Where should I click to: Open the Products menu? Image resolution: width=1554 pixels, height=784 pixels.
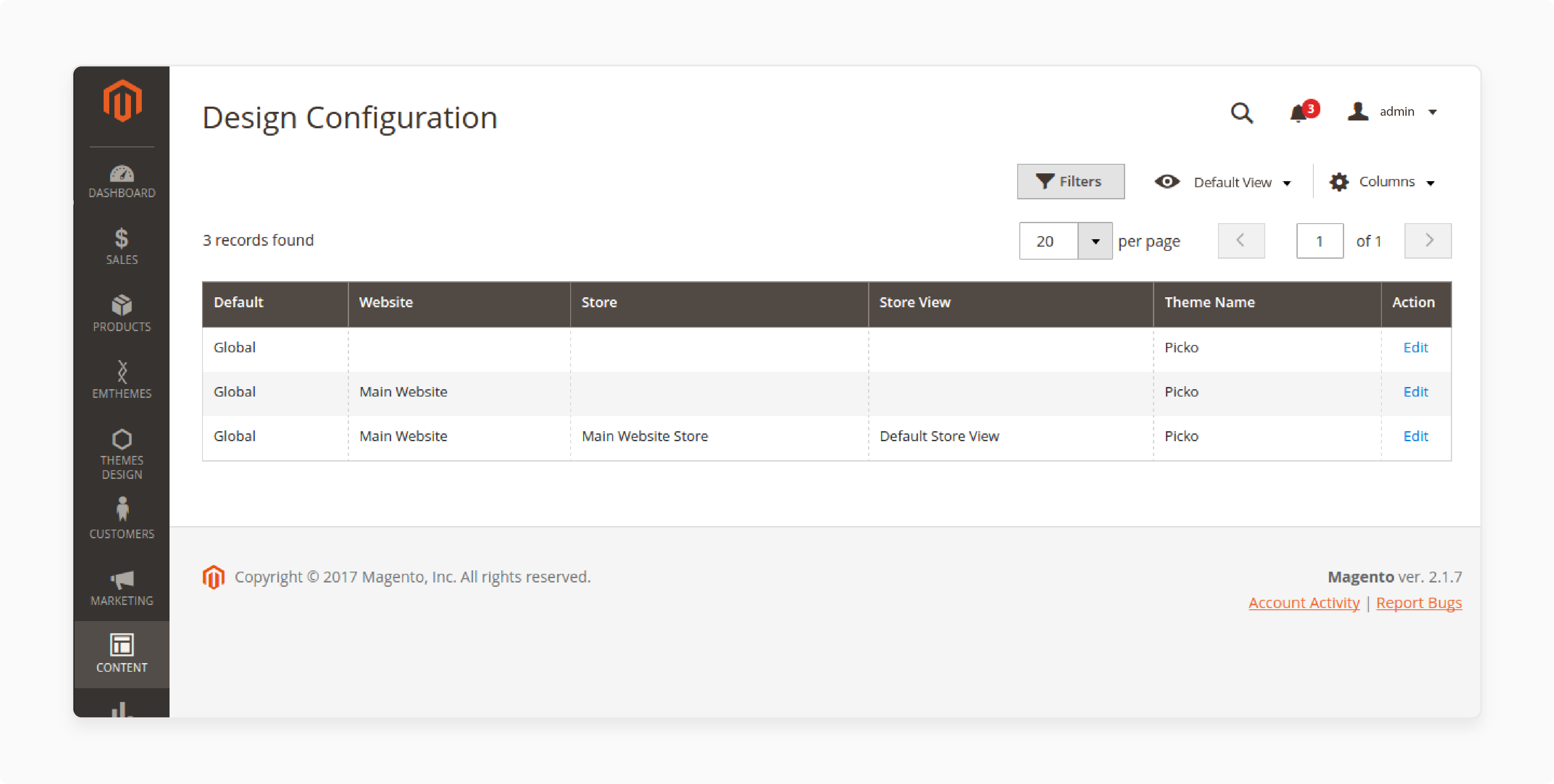click(122, 314)
